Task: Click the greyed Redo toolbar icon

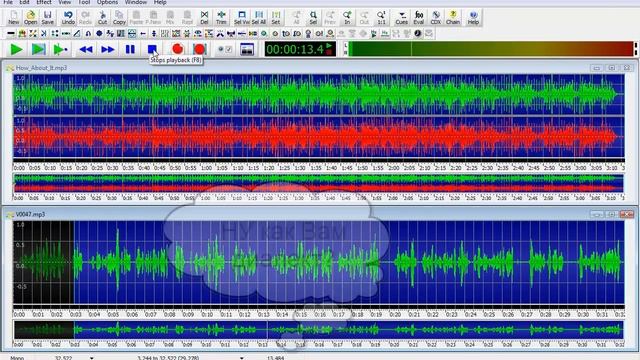Action: 85,17
